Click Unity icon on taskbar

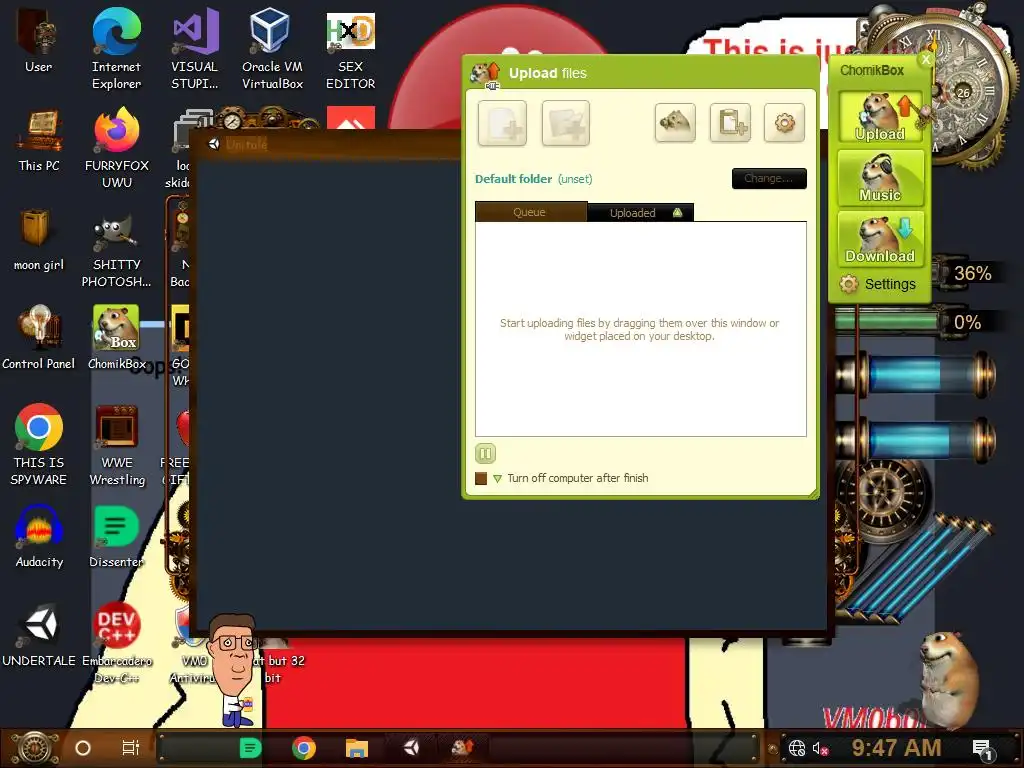(x=411, y=747)
